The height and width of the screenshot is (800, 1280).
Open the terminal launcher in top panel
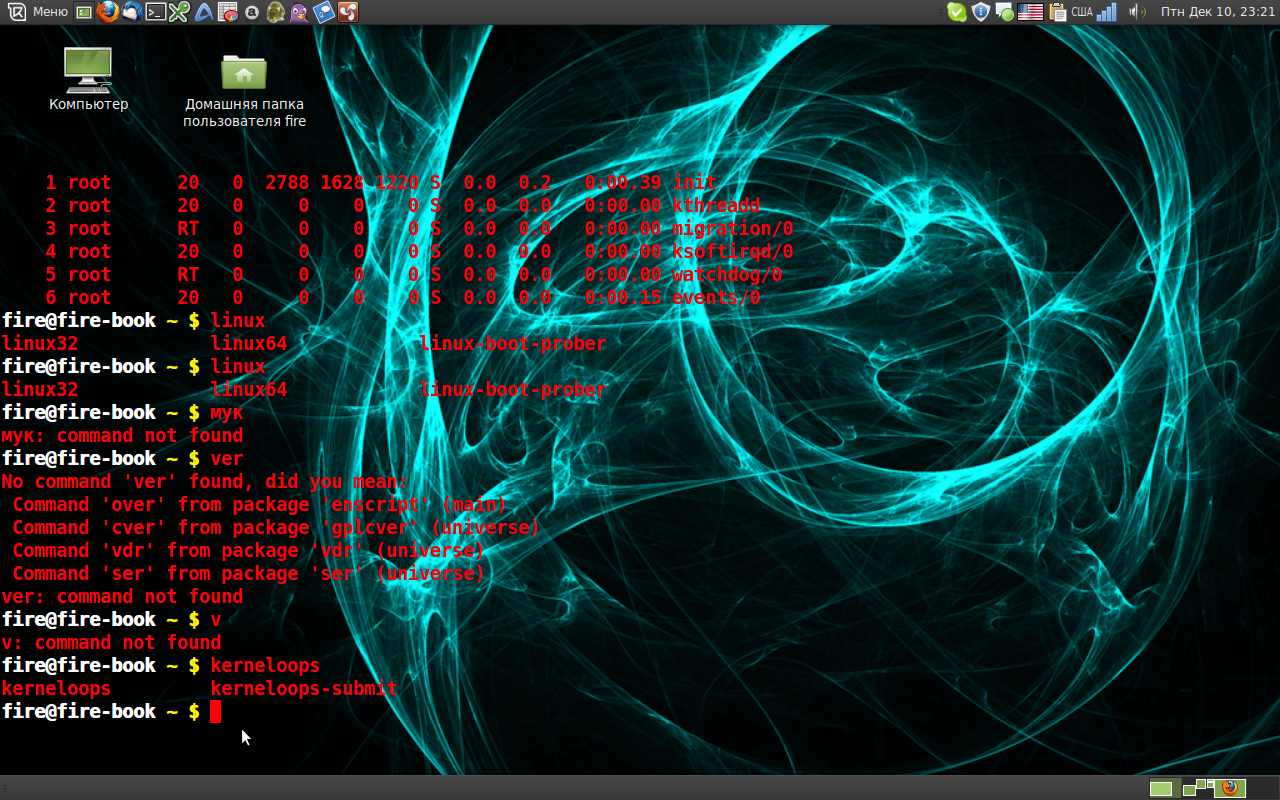(x=156, y=12)
